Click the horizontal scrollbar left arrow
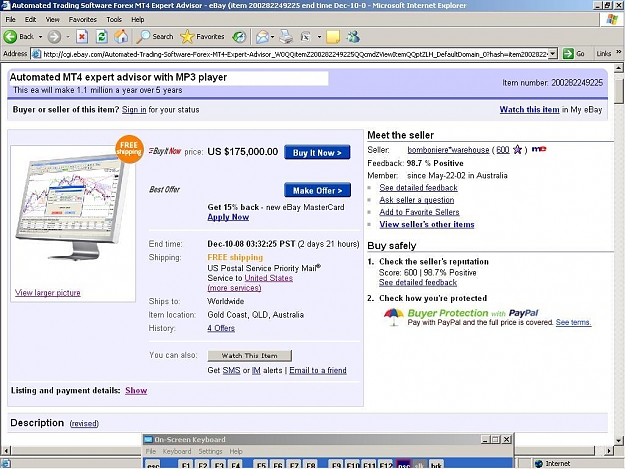This screenshot has width=625, height=469. tap(6, 451)
